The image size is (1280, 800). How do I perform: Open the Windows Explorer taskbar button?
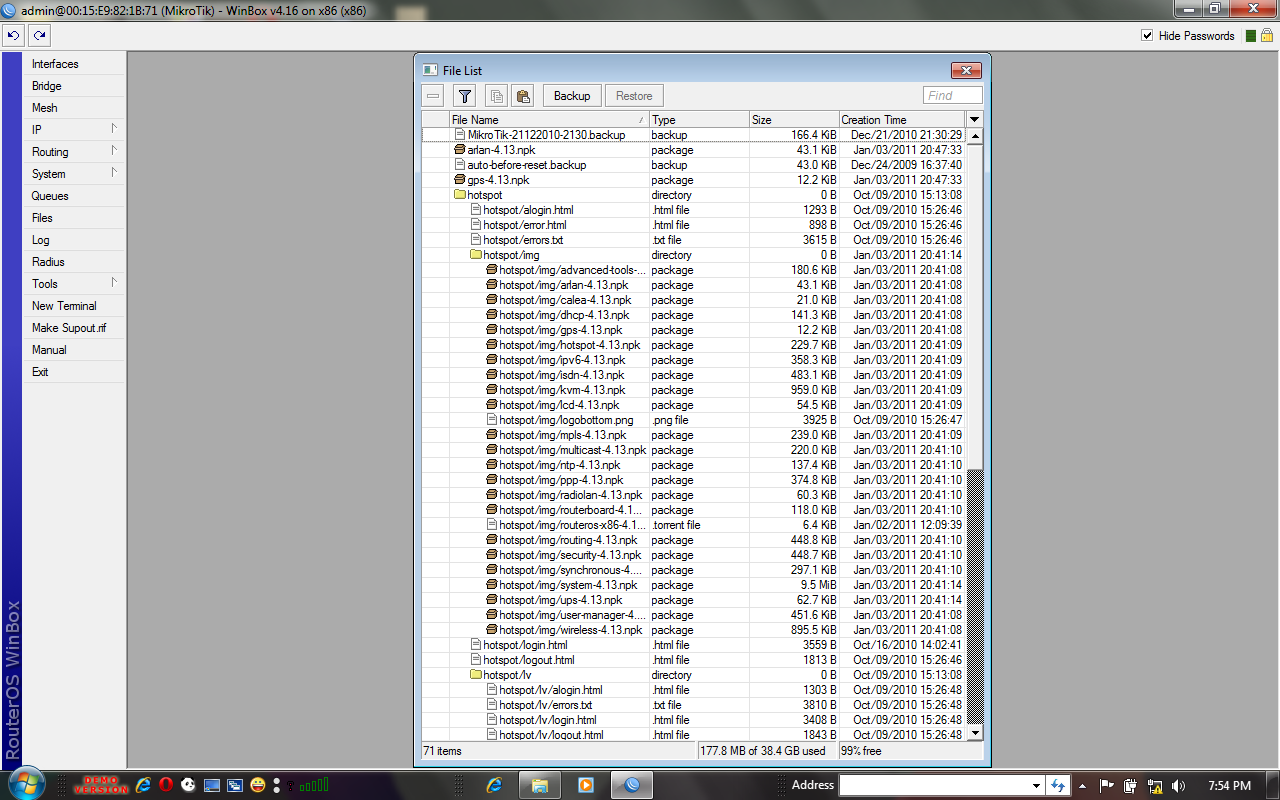coord(539,785)
